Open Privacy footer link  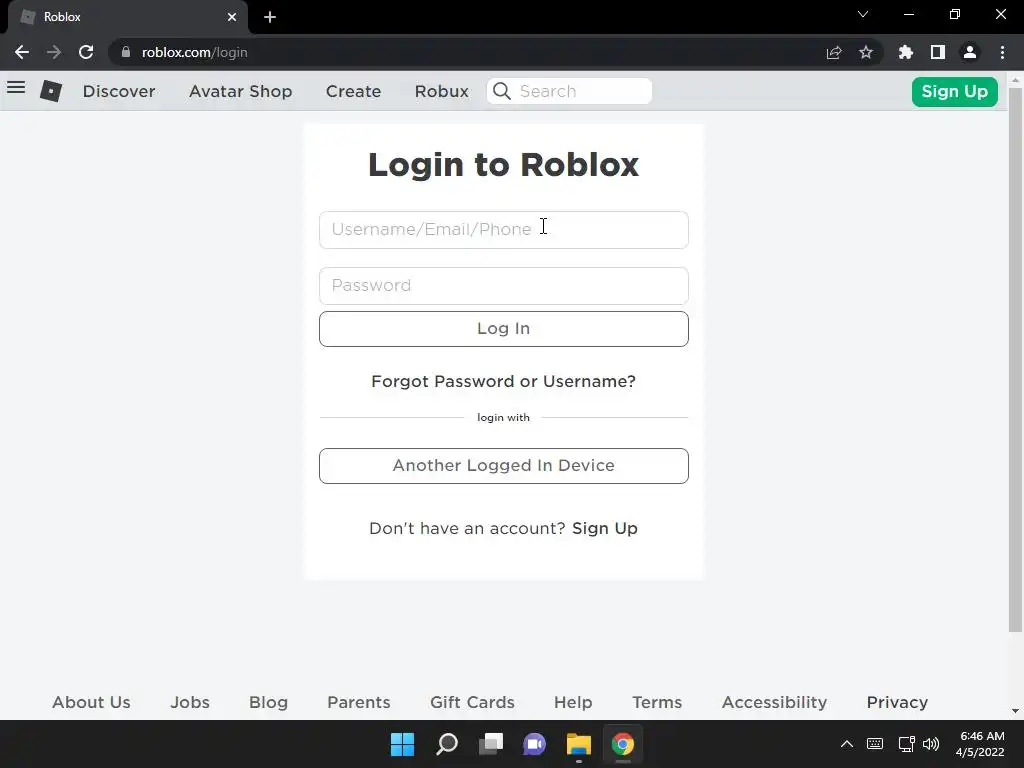(897, 702)
